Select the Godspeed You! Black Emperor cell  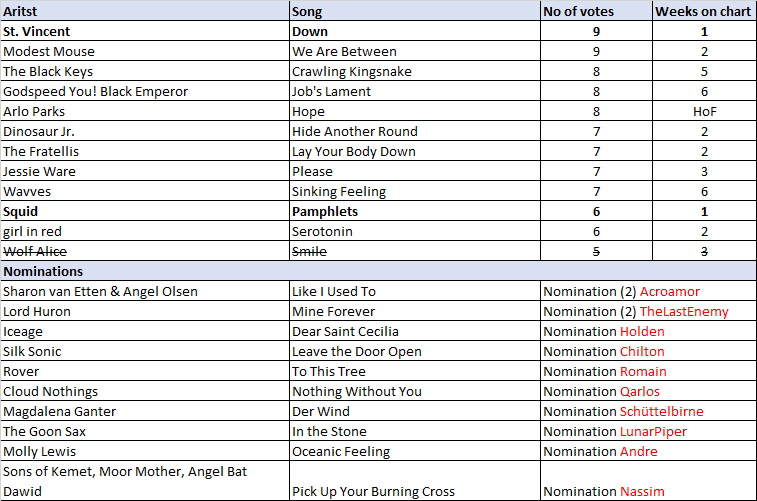[145, 91]
